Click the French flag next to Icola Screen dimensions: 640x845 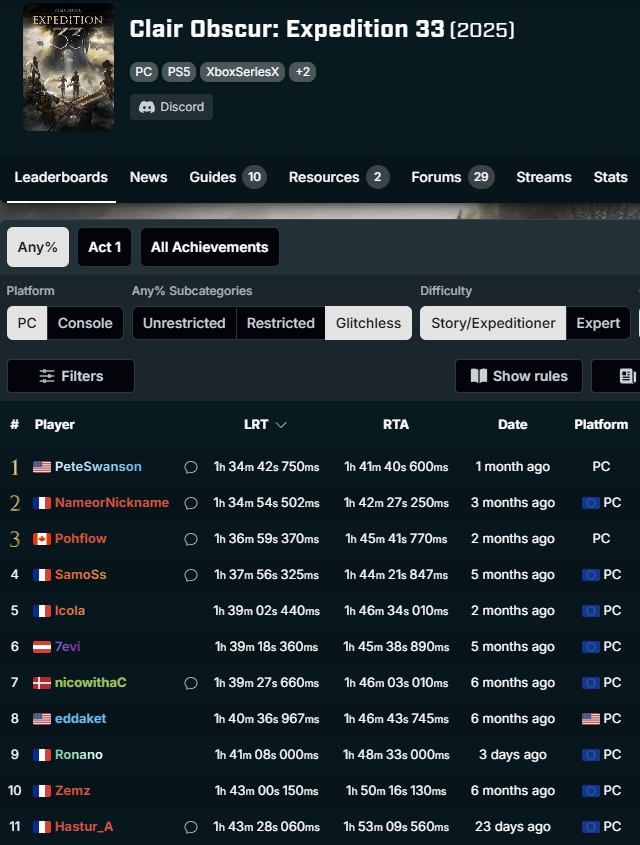point(42,611)
